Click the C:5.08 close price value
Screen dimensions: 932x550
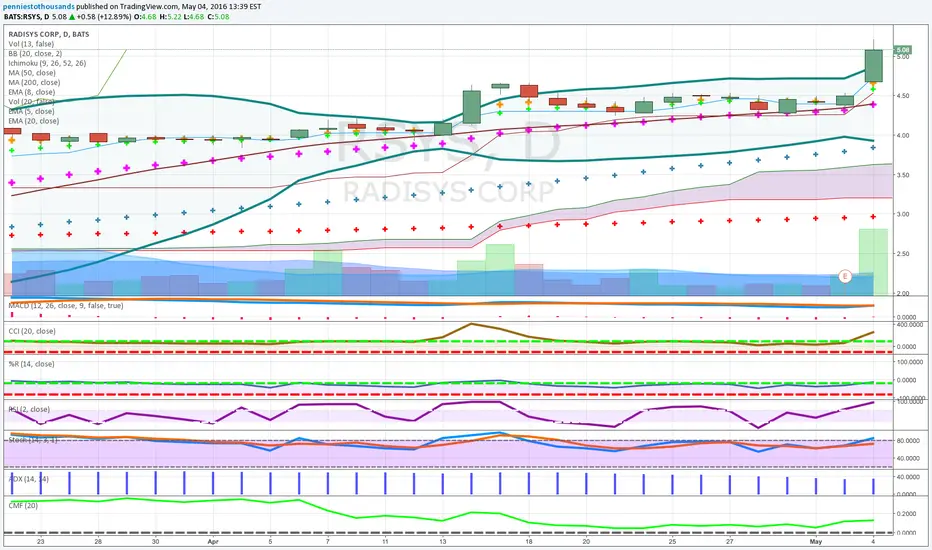point(218,17)
